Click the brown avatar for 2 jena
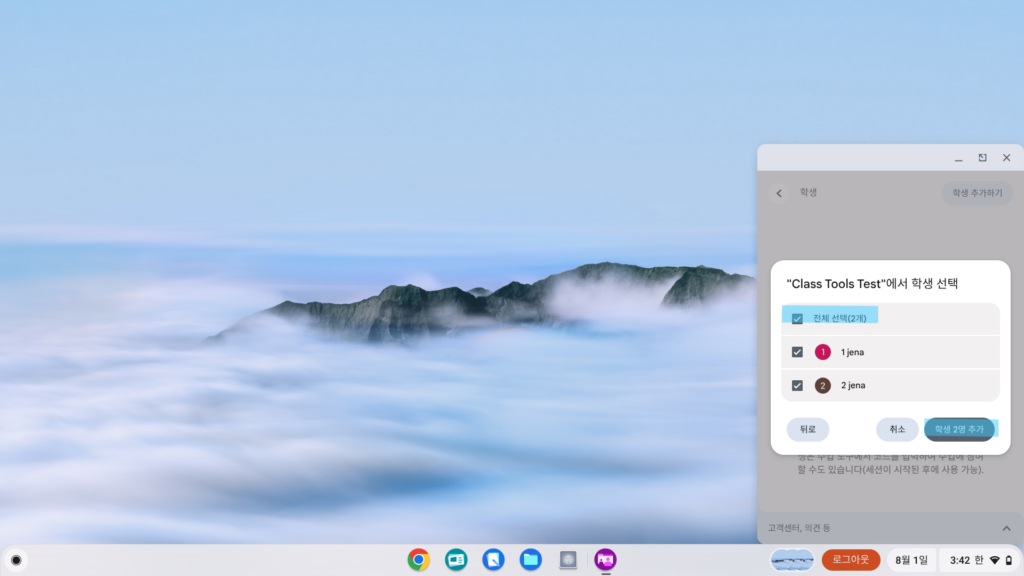 click(823, 385)
